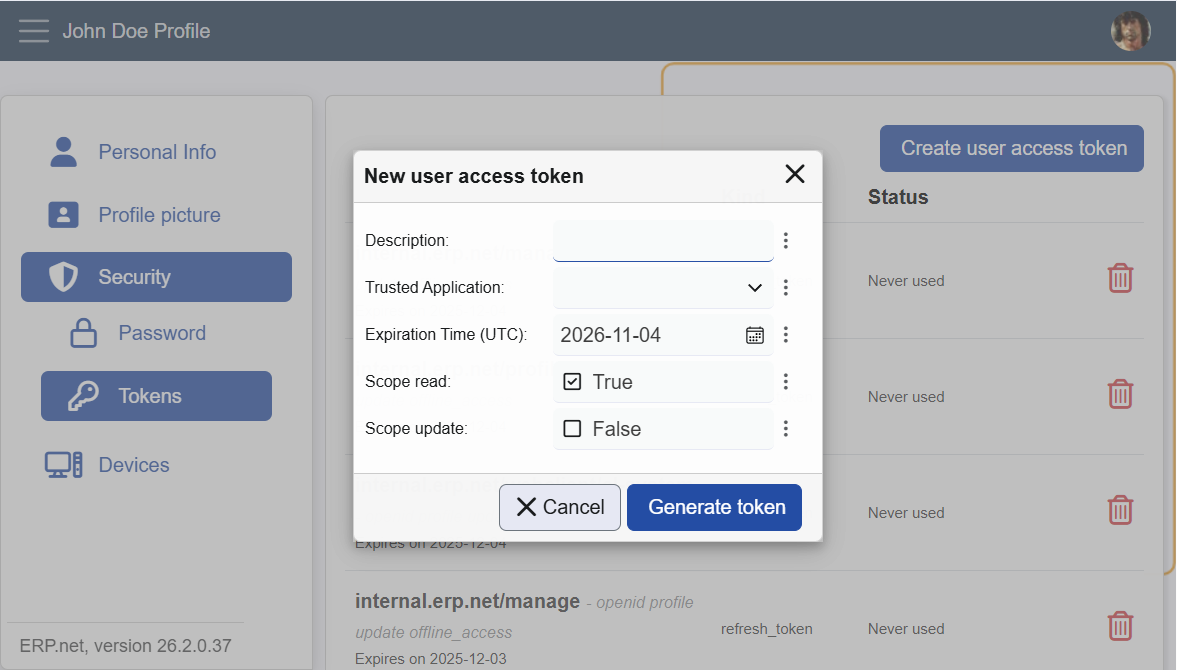
Task: Enable the Scope update checkbox
Action: [571, 428]
